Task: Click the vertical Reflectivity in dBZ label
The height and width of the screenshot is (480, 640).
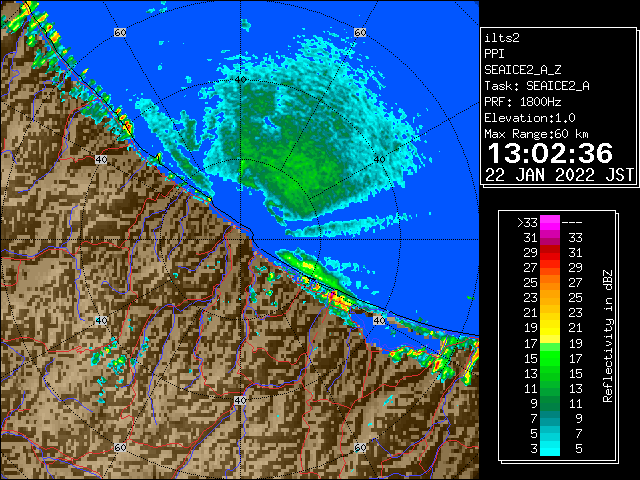Action: click(x=608, y=336)
